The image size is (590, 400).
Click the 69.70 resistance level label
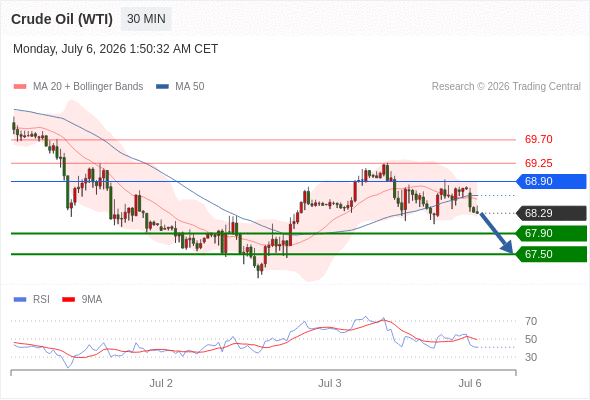click(x=538, y=139)
